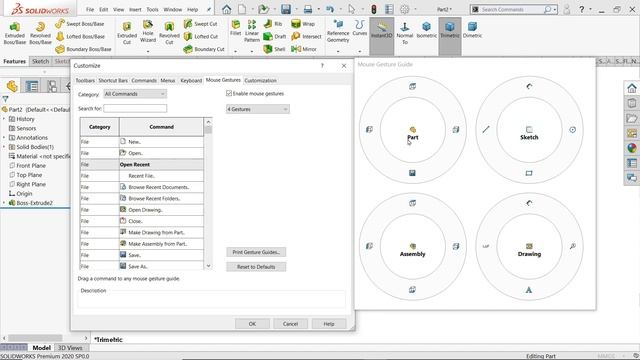Open the Curves tool
Image resolution: width=640 pixels, height=360 pixels.
[360, 28]
